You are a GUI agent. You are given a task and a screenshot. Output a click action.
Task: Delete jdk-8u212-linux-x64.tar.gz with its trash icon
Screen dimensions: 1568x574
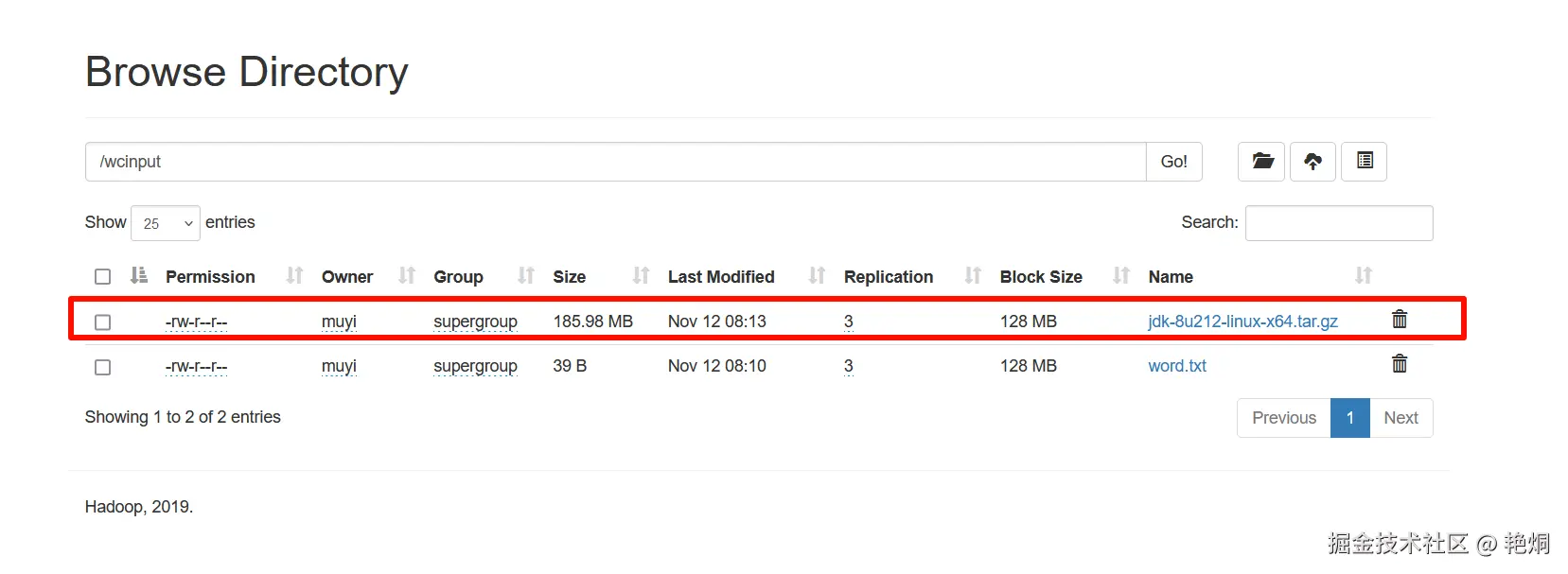coord(1400,320)
